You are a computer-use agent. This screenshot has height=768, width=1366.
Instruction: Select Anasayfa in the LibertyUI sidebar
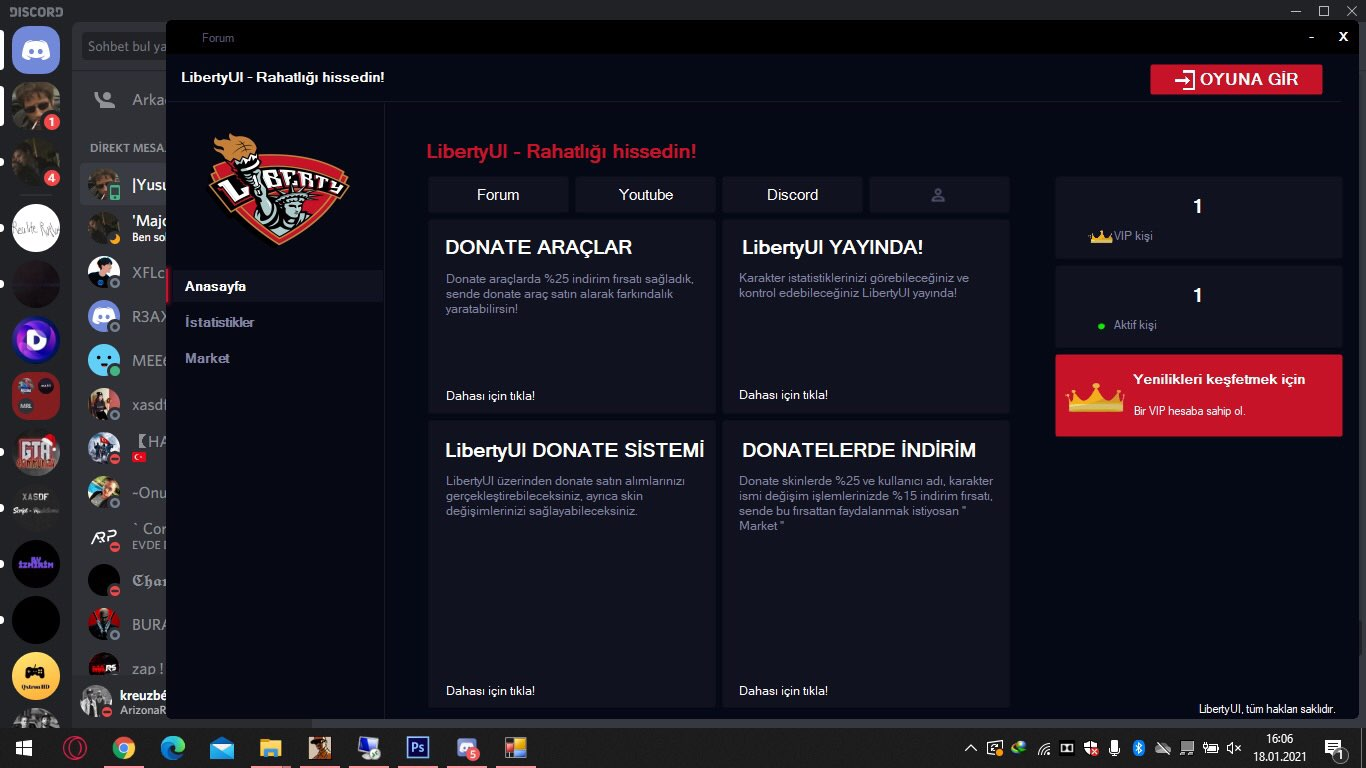coord(275,286)
